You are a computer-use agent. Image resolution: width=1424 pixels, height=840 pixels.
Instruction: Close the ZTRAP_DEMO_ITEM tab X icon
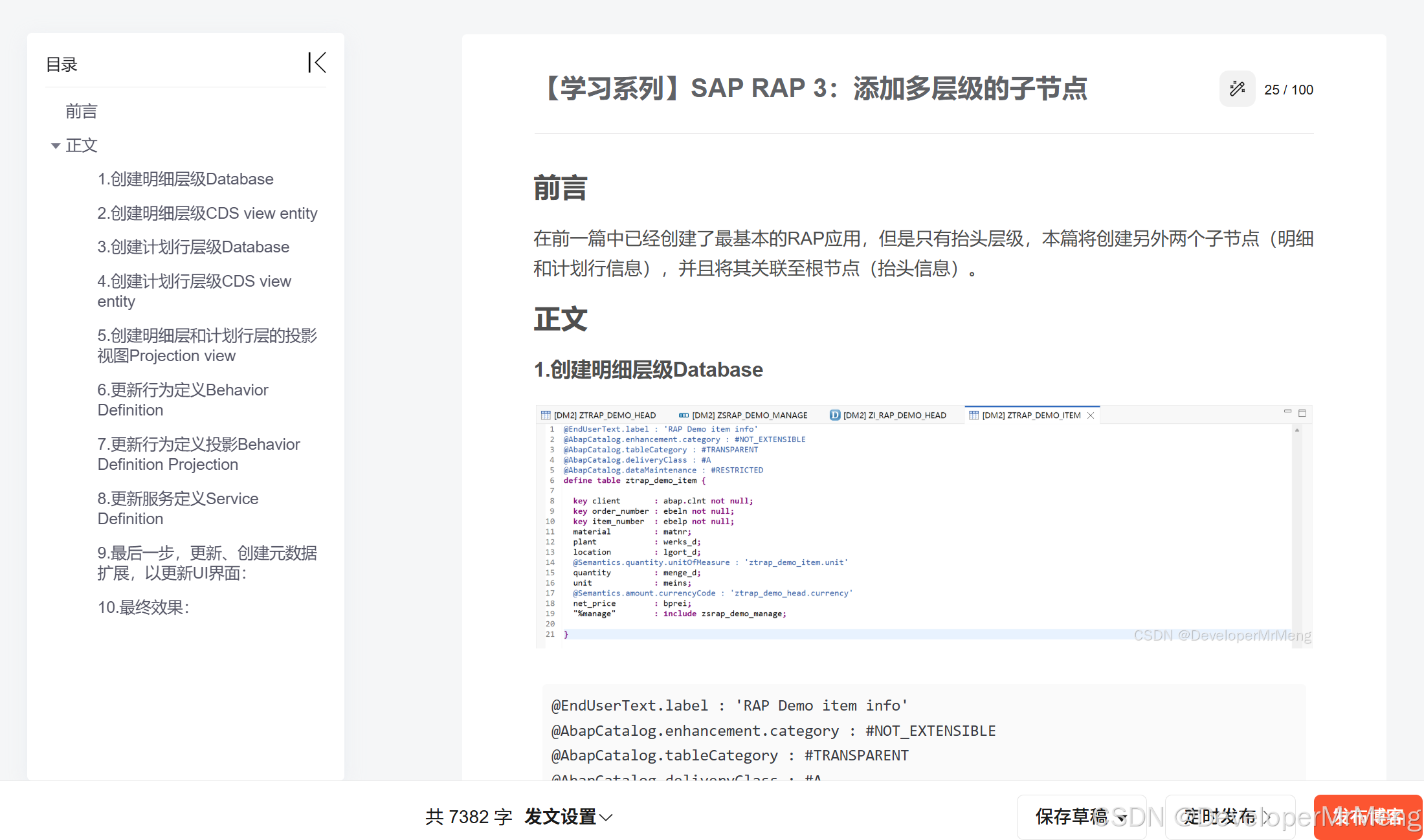click(x=1091, y=415)
